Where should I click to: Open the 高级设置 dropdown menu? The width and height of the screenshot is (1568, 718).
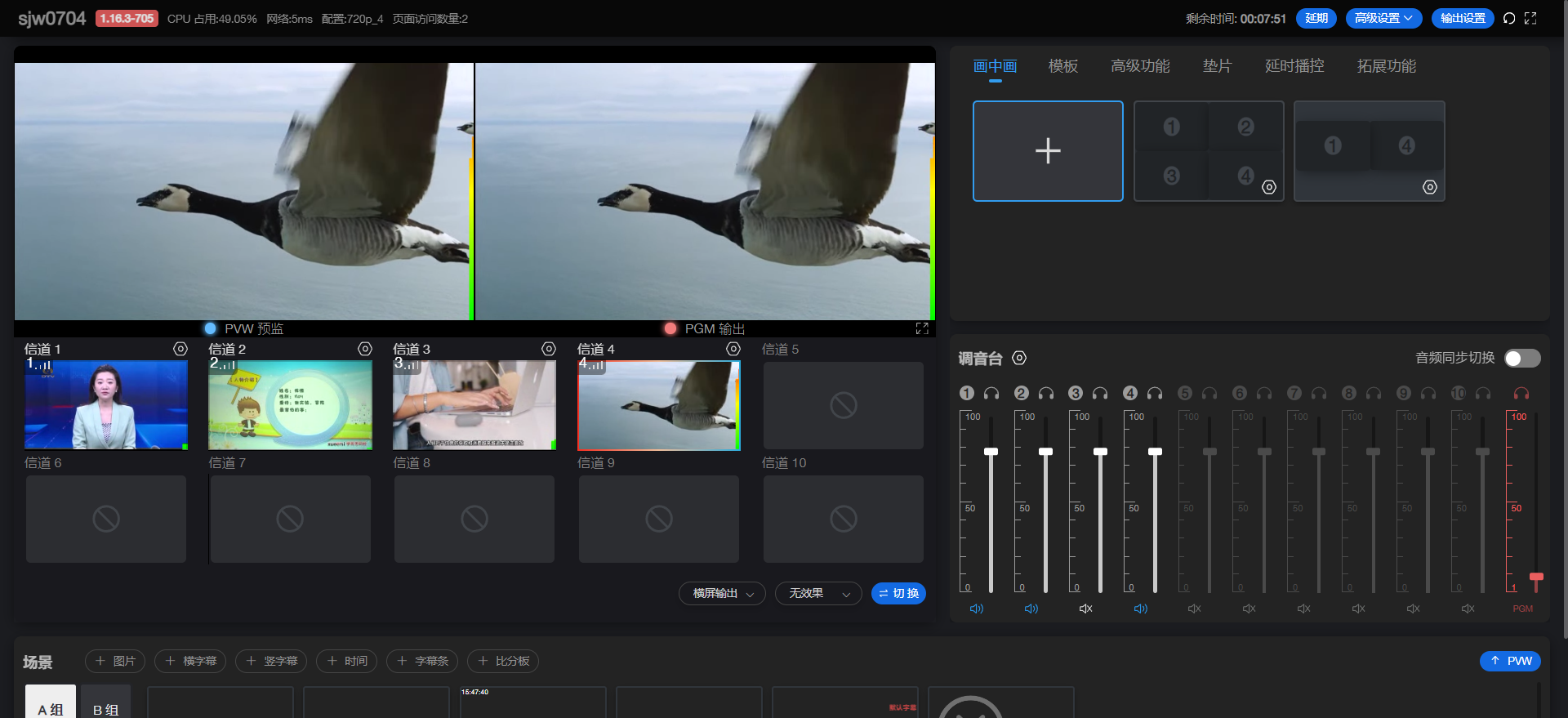point(1383,18)
